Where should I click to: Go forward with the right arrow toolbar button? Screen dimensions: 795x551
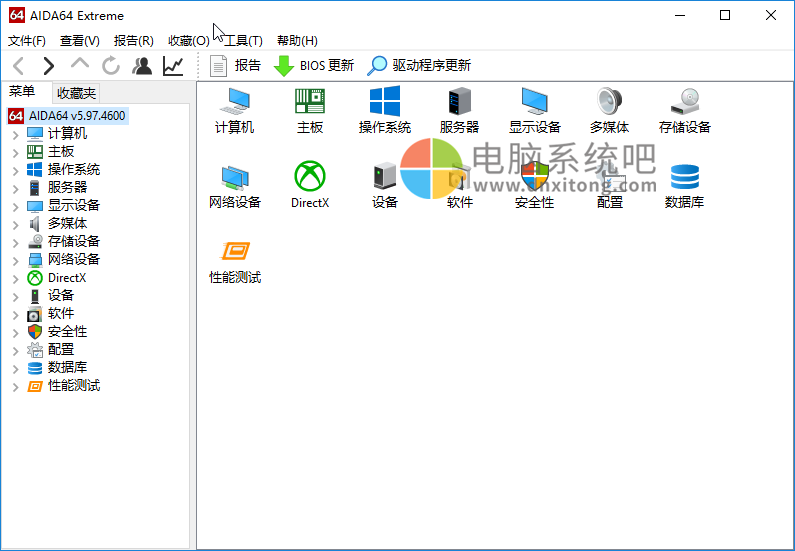(x=49, y=66)
